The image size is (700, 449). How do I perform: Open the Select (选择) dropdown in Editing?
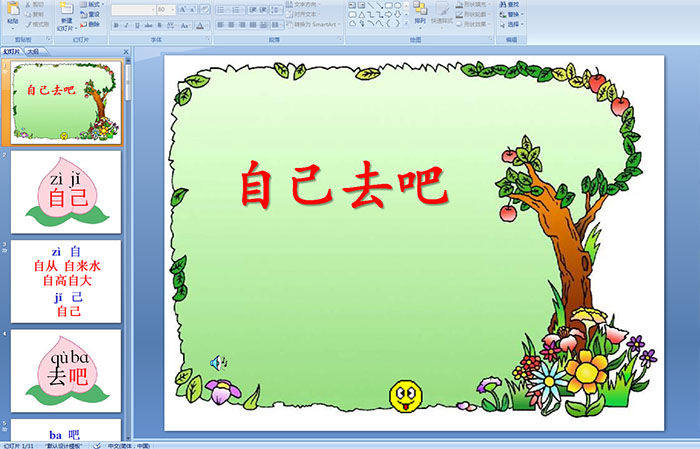tap(513, 24)
